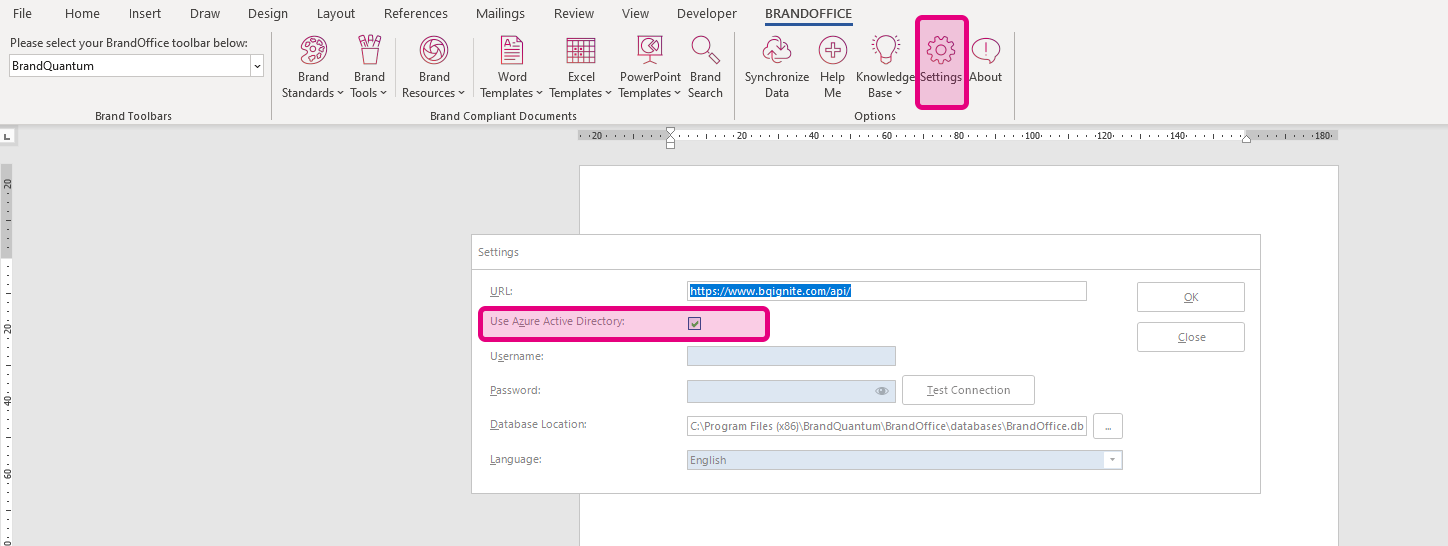Viewport: 1448px width, 546px height.
Task: Select the BRANDOFFICE tab
Action: (809, 14)
